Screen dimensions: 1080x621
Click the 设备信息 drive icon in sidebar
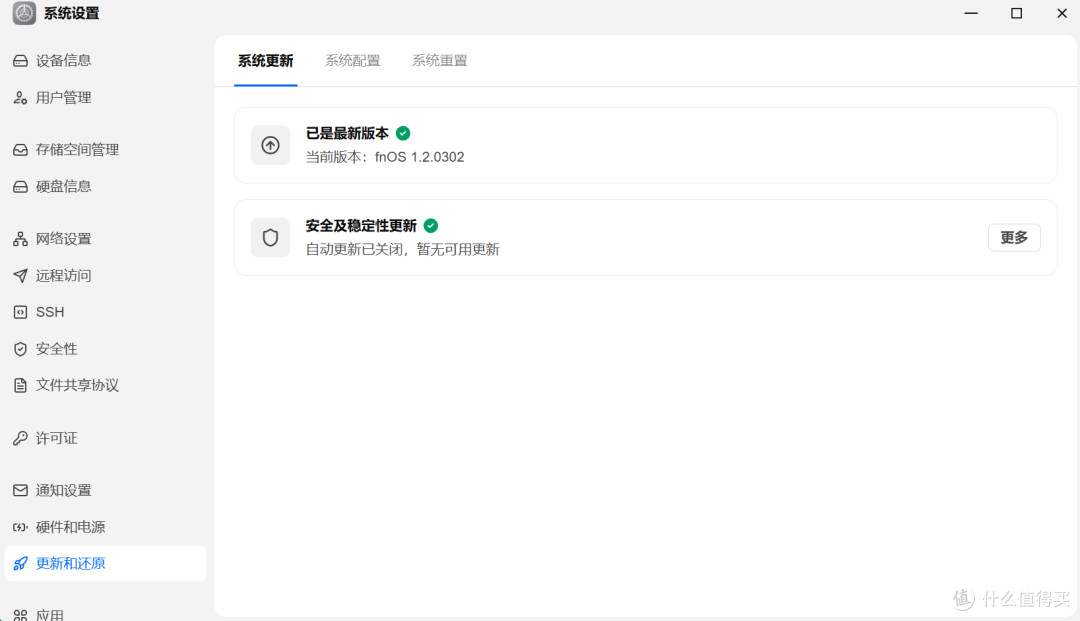click(x=21, y=61)
